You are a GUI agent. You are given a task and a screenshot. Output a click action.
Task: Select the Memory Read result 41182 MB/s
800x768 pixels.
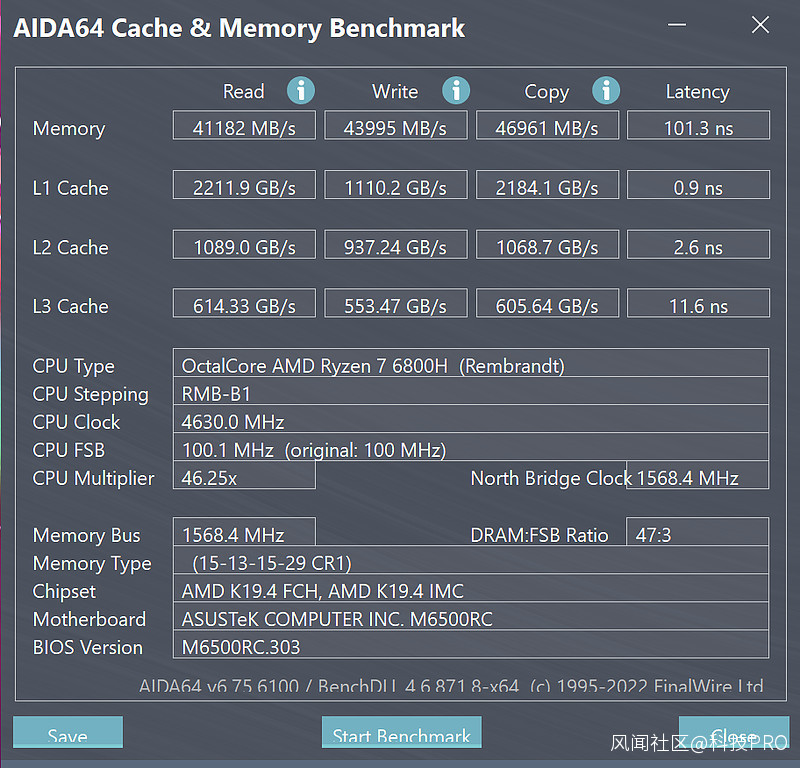244,127
